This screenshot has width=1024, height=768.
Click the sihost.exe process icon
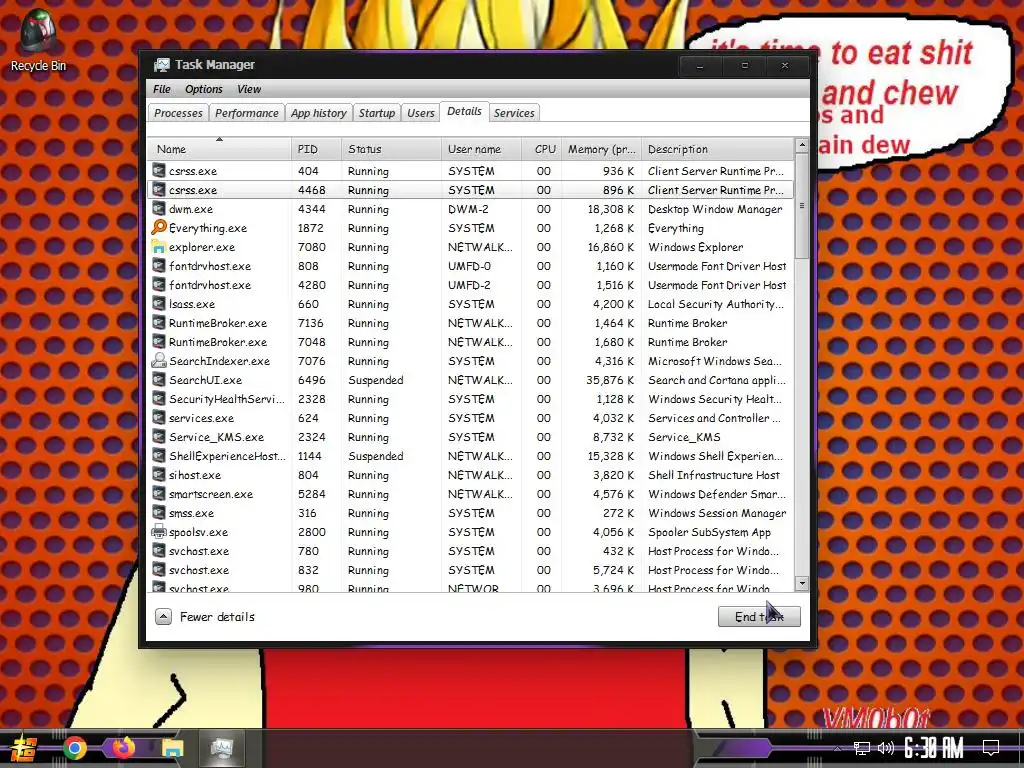(159, 475)
